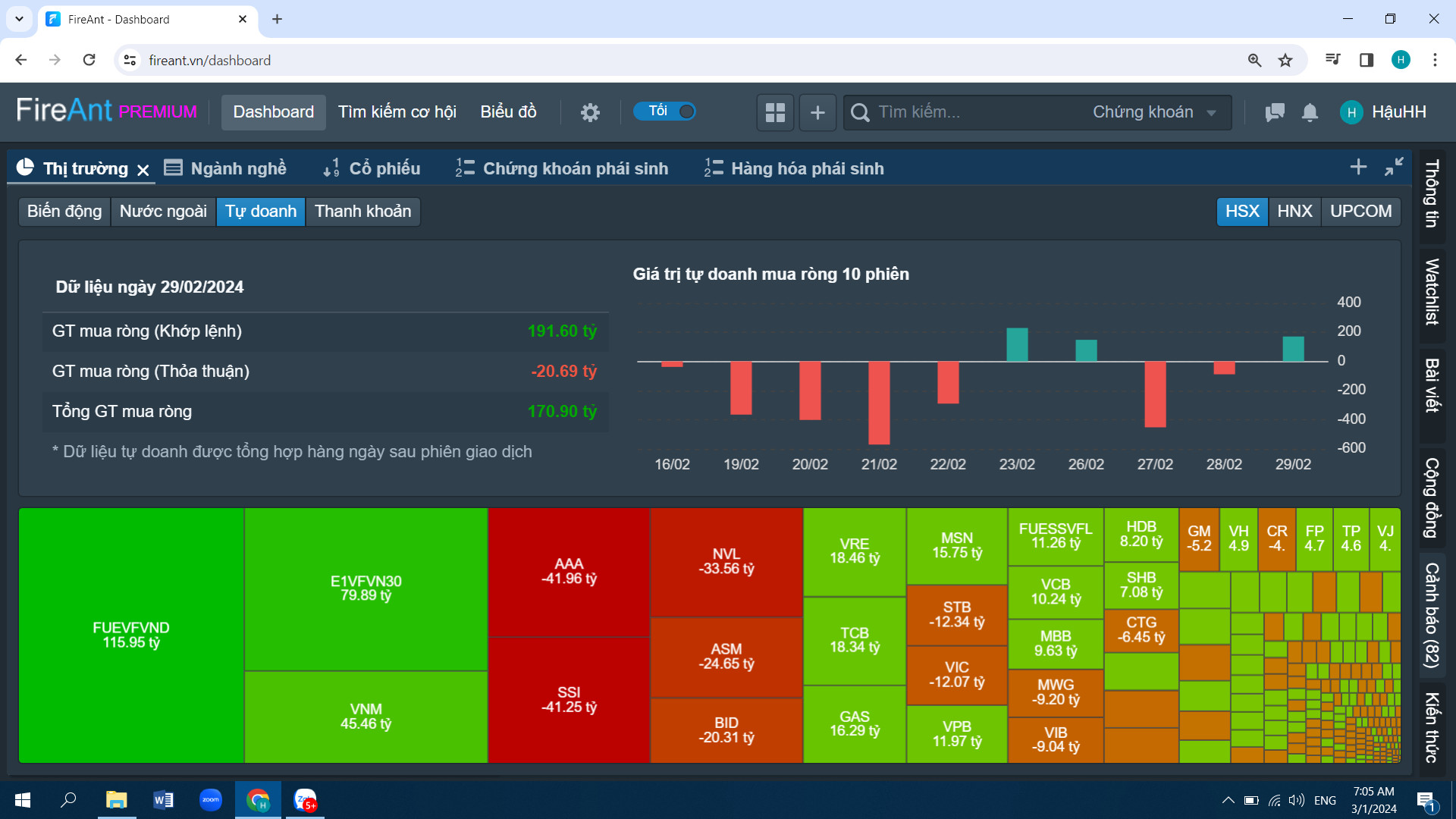Select the HNX exchange option
Image resolution: width=1456 pixels, height=819 pixels.
(1294, 211)
